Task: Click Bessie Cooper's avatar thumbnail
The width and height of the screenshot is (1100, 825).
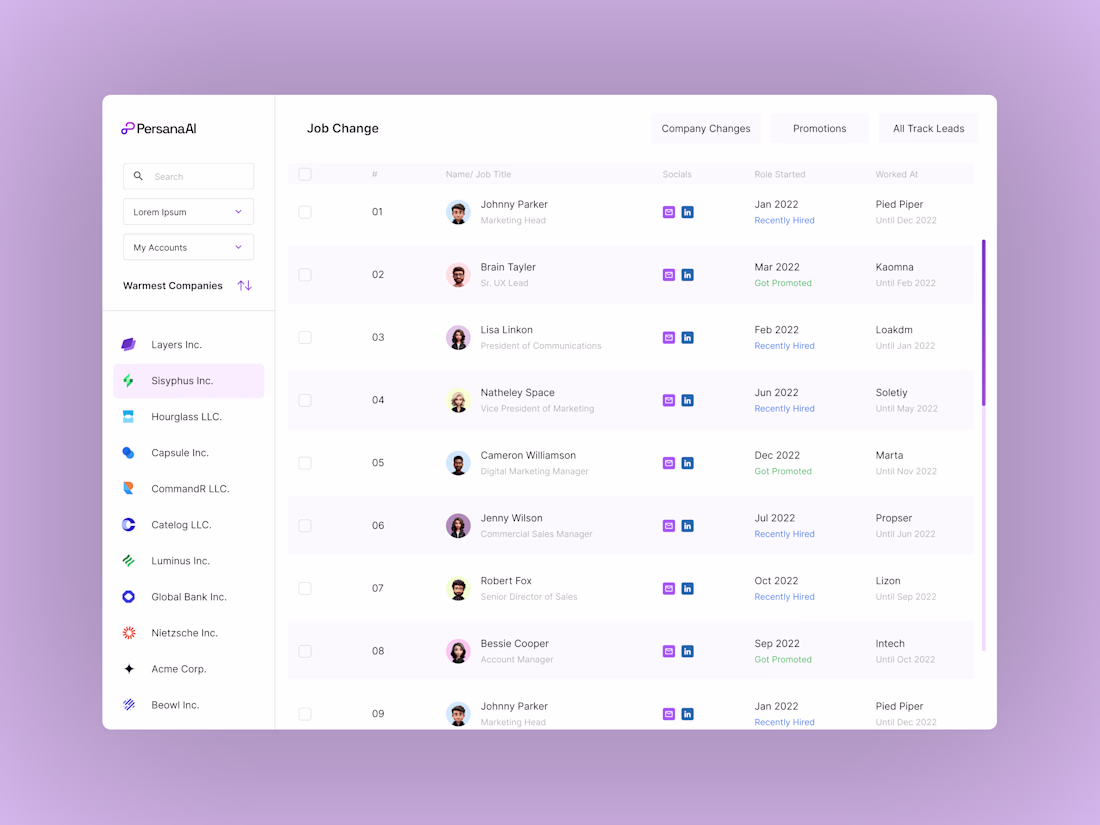Action: click(x=458, y=651)
